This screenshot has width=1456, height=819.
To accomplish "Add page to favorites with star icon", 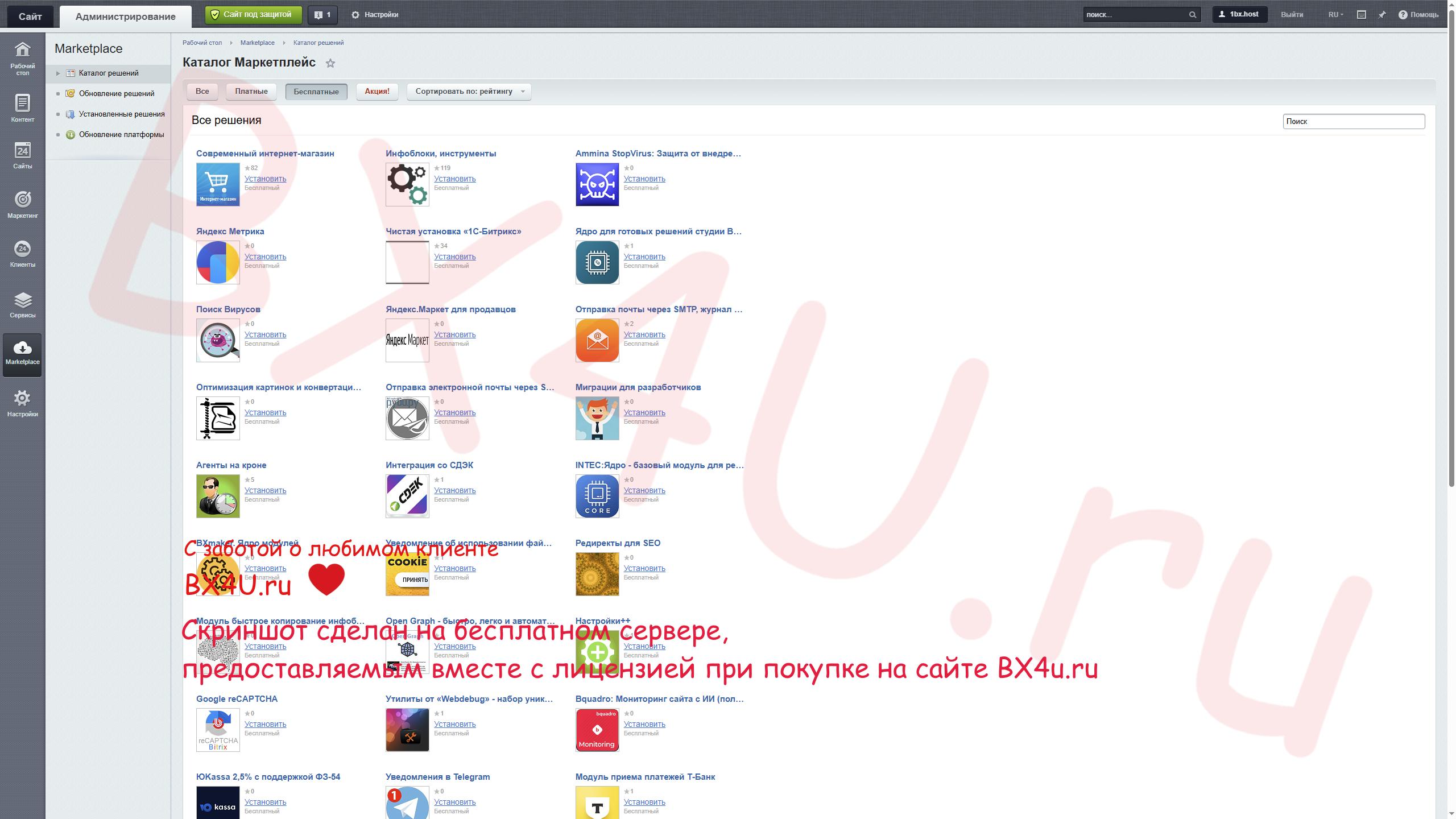I will pyautogui.click(x=330, y=63).
